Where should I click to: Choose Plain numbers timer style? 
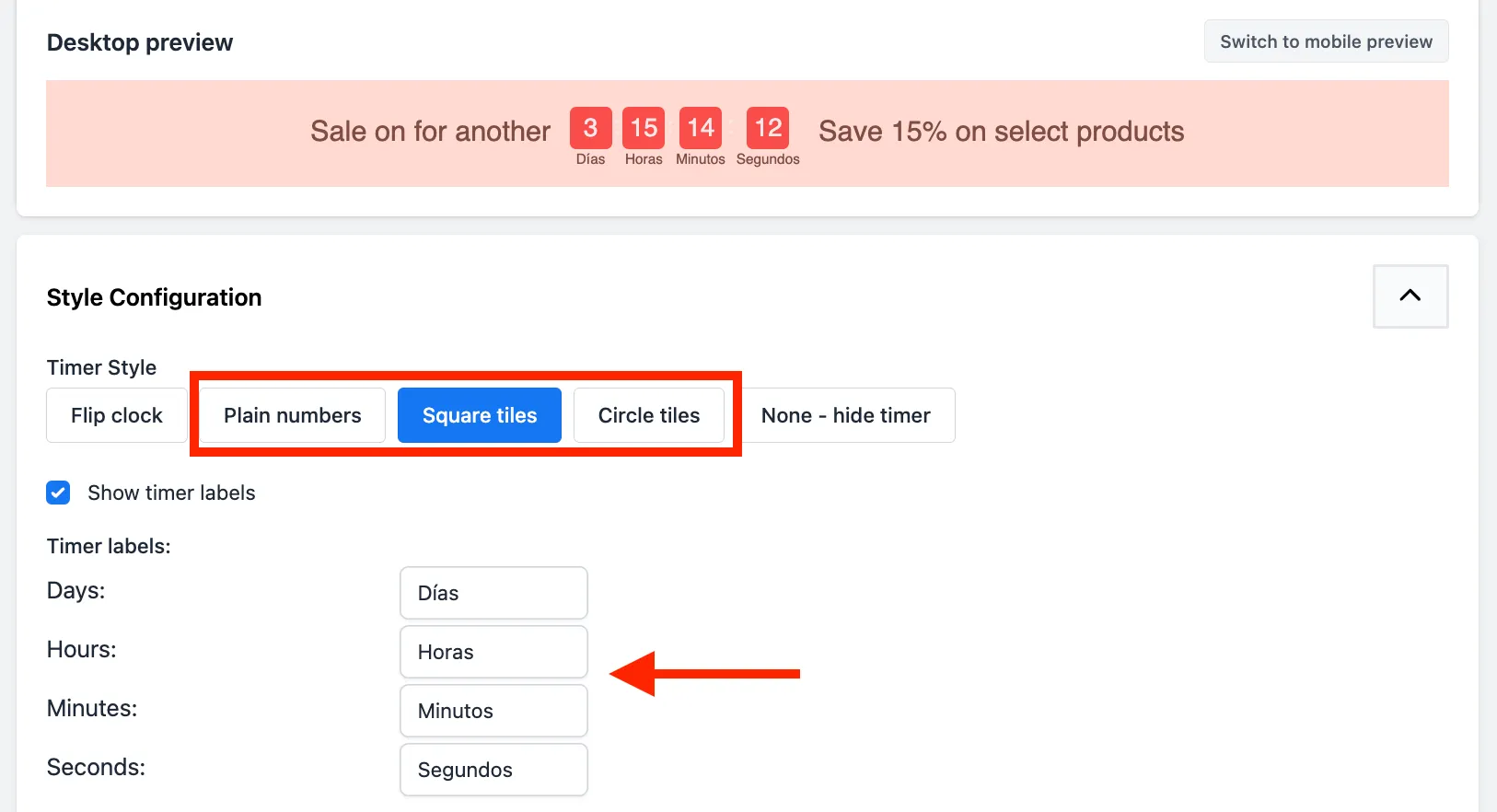tap(293, 415)
